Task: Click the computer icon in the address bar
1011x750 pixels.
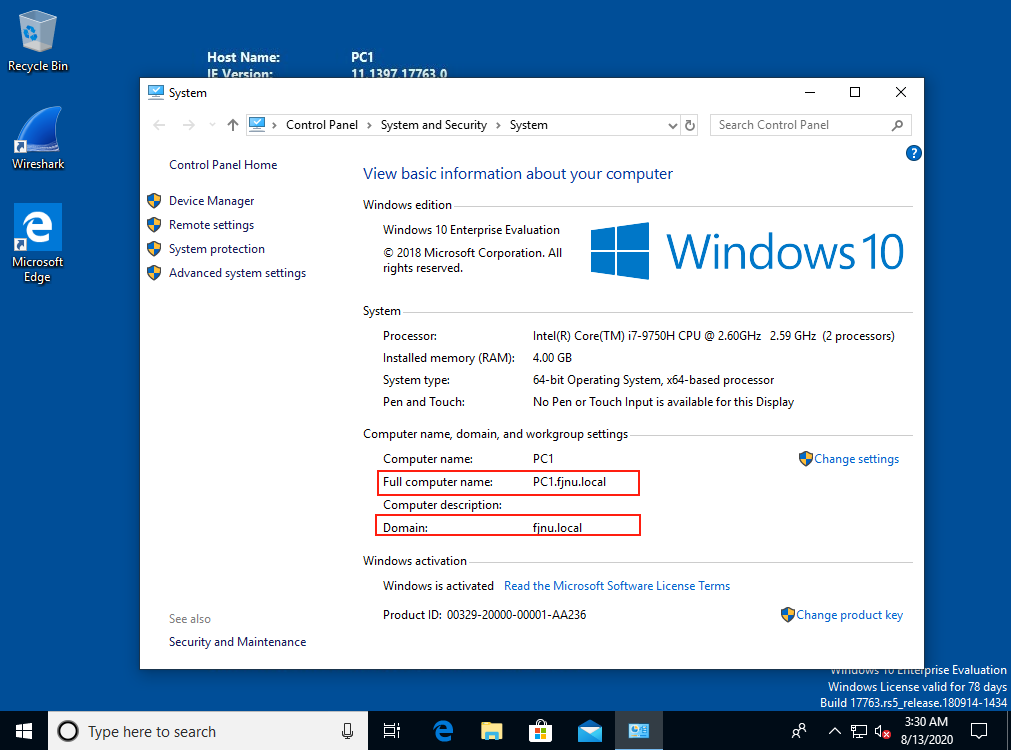Action: coord(257,124)
